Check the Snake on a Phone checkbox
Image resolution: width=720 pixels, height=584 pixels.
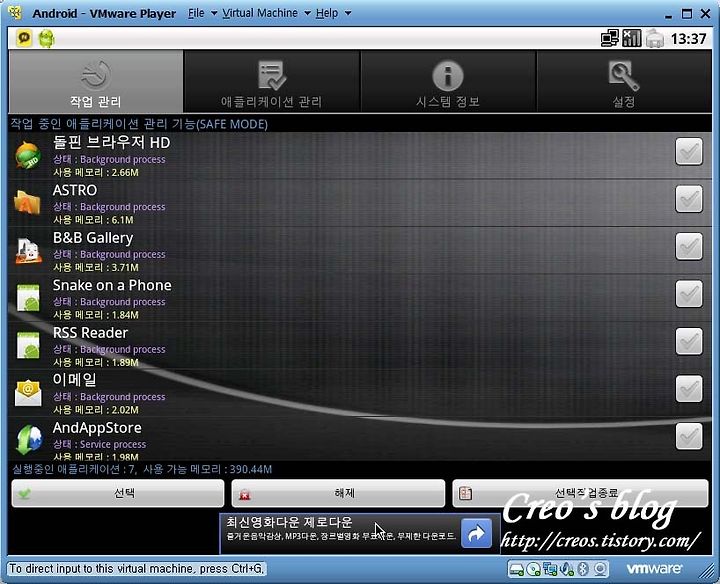point(689,294)
